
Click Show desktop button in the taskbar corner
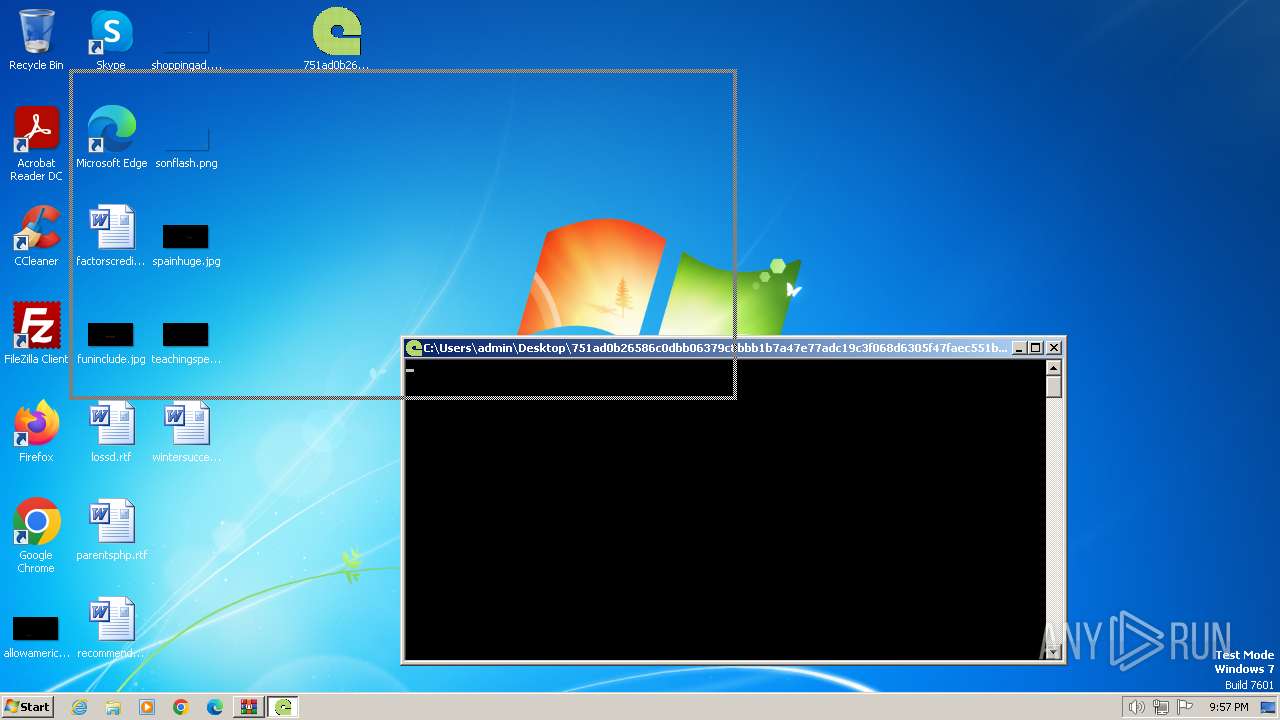pos(1269,707)
